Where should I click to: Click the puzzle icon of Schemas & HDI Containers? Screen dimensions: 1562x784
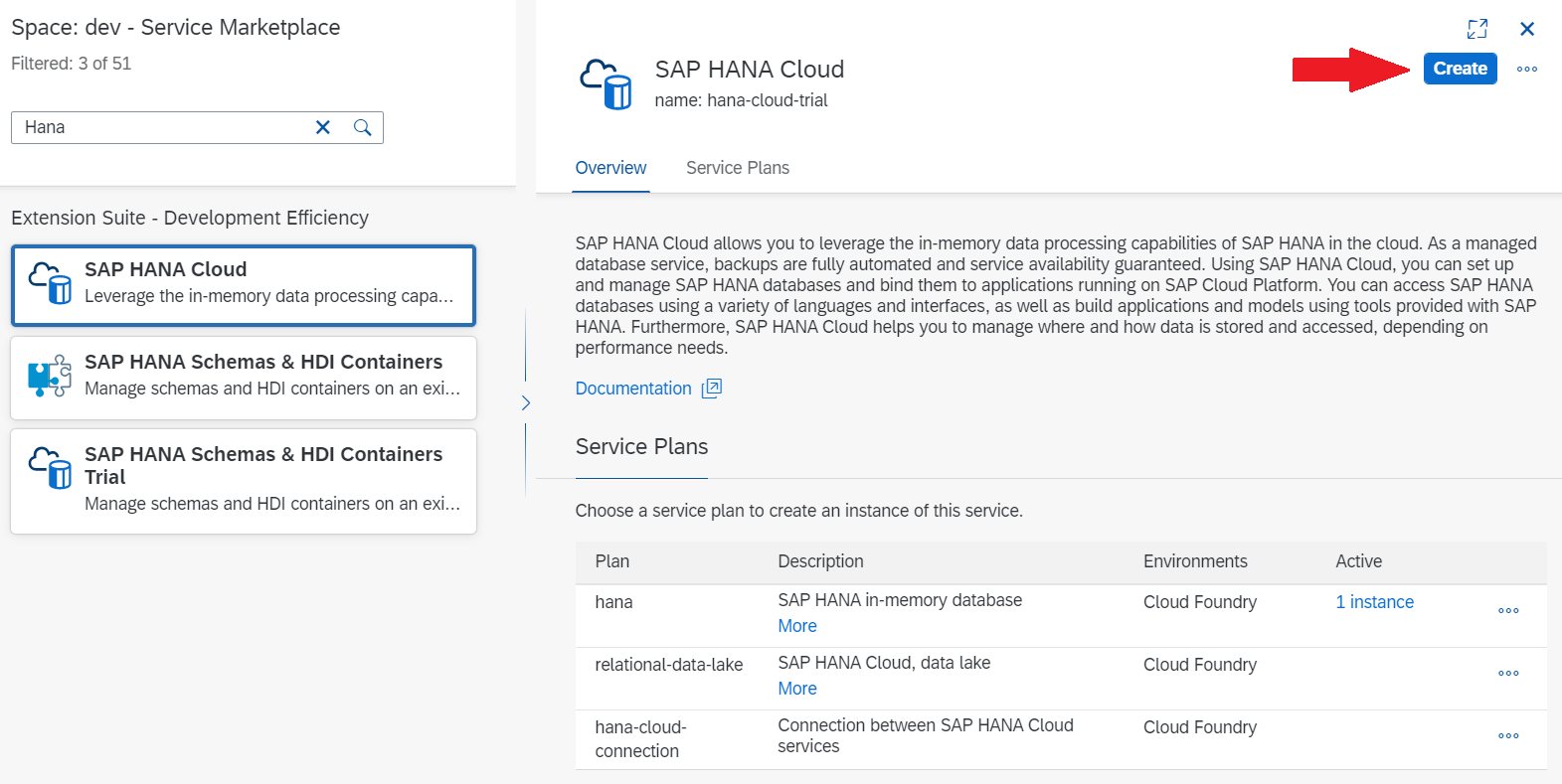[50, 376]
